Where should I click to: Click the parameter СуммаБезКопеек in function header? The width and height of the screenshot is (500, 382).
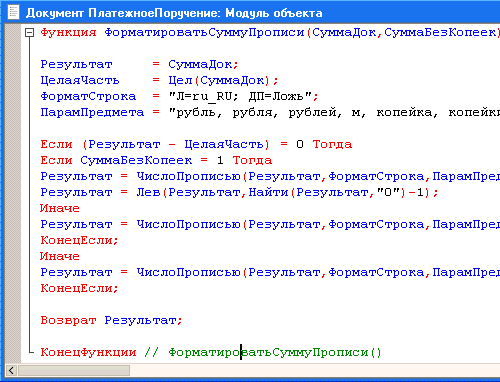pyautogui.click(x=440, y=33)
